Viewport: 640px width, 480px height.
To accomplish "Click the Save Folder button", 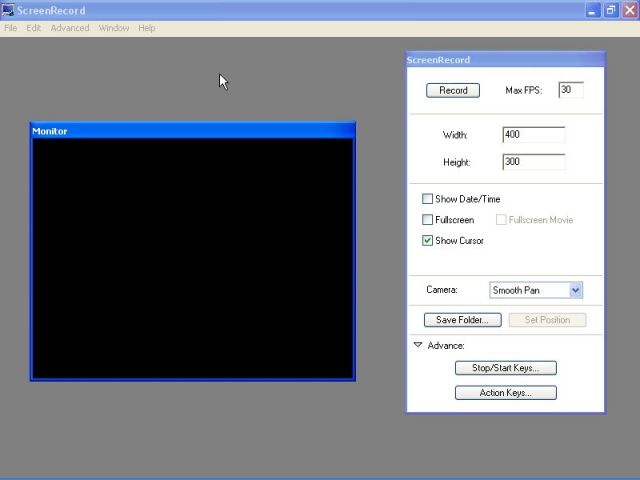I will pyautogui.click(x=462, y=320).
